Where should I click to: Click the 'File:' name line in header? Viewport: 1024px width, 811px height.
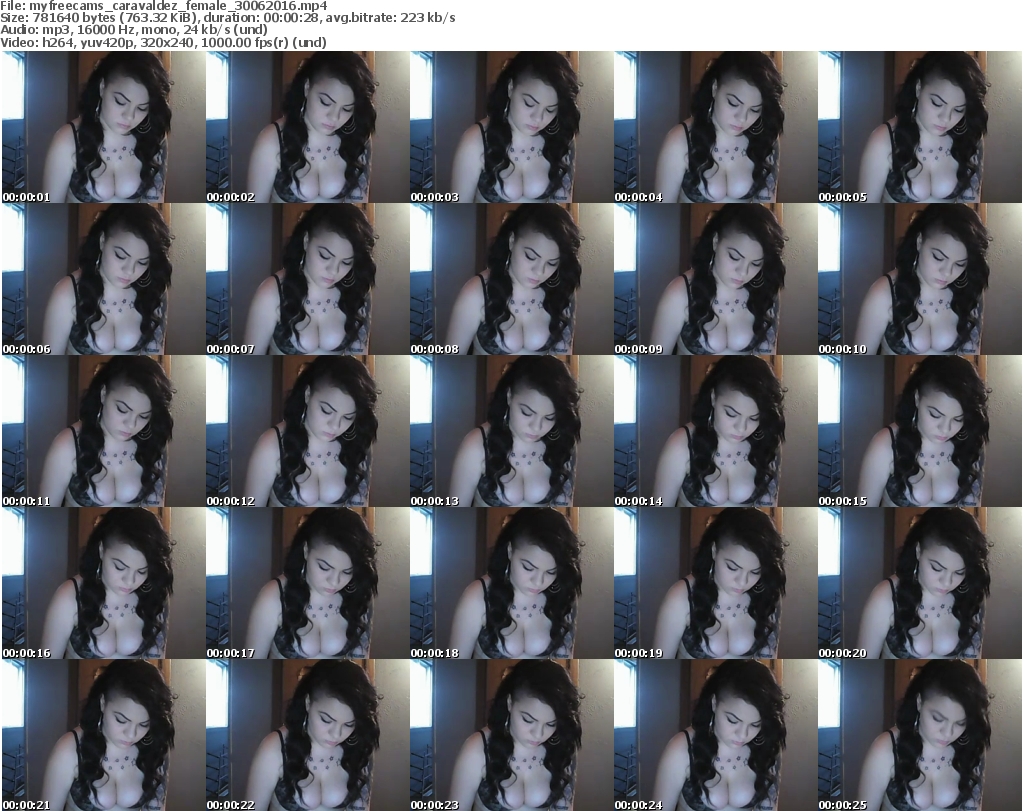tap(164, 6)
